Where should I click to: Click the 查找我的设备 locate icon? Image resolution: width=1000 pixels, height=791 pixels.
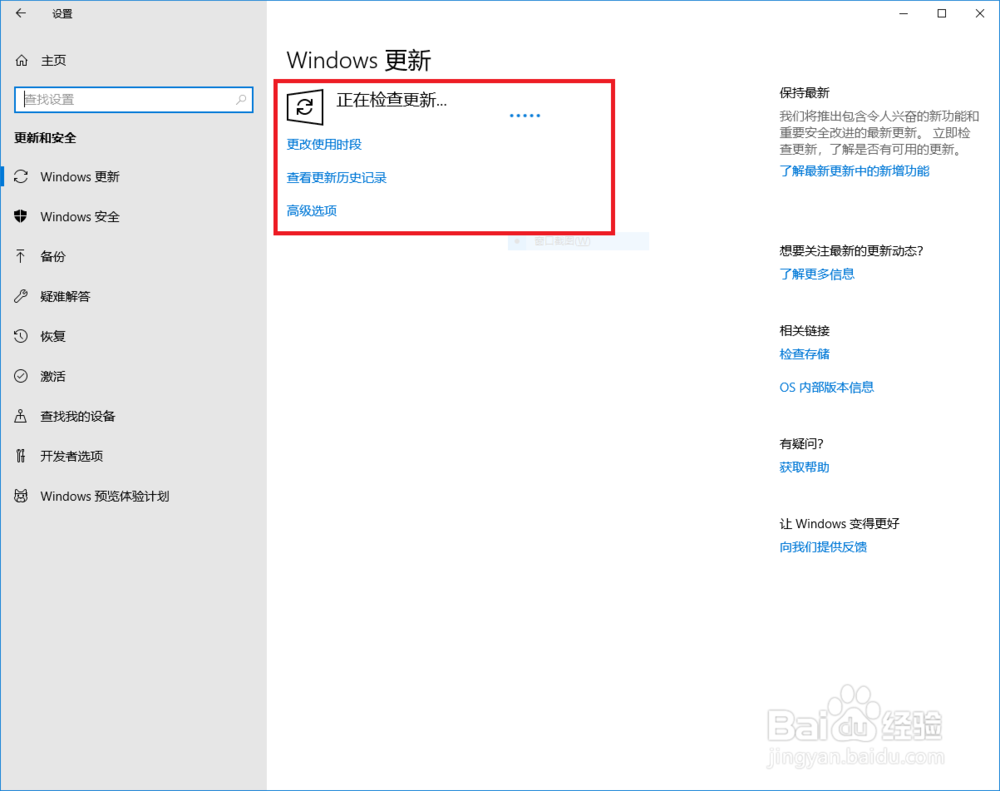21,416
